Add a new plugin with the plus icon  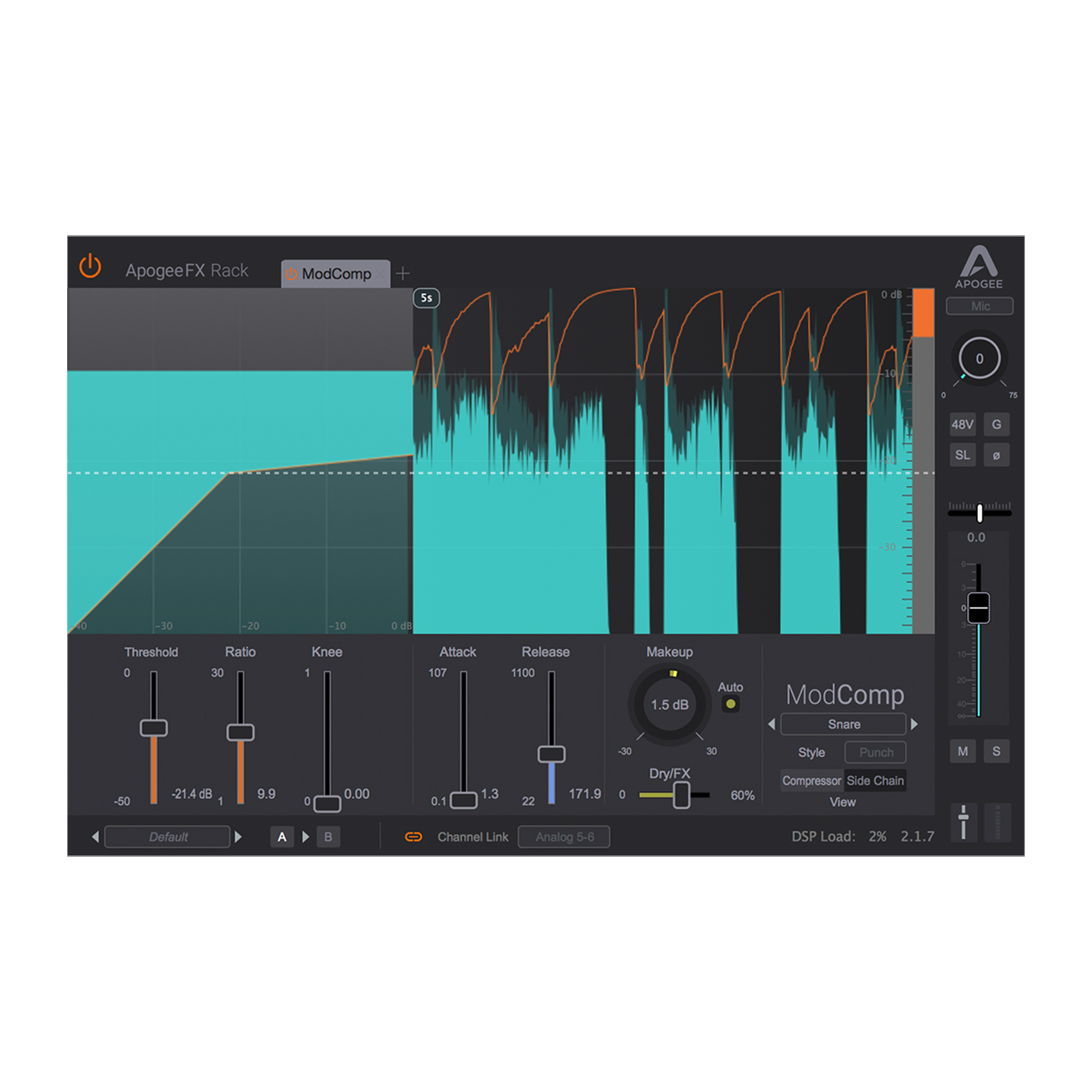403,274
